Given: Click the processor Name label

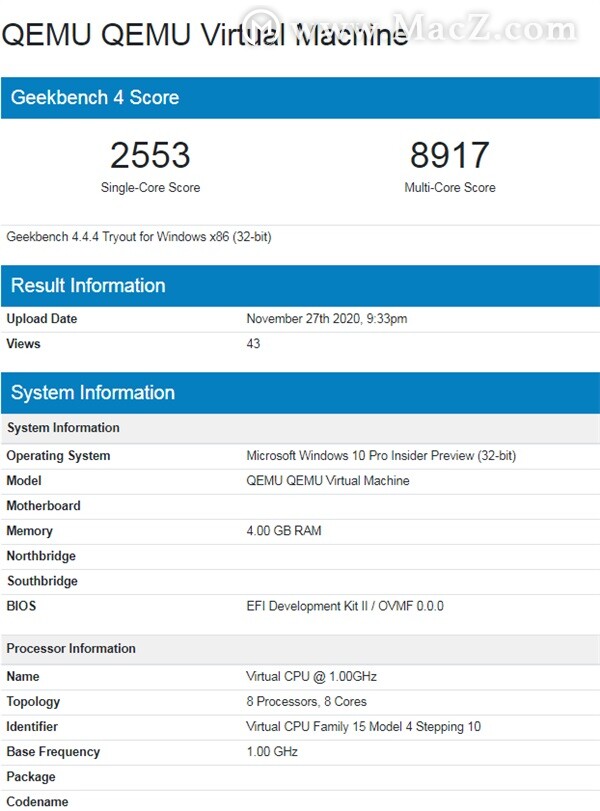Looking at the screenshot, I should tap(23, 677).
